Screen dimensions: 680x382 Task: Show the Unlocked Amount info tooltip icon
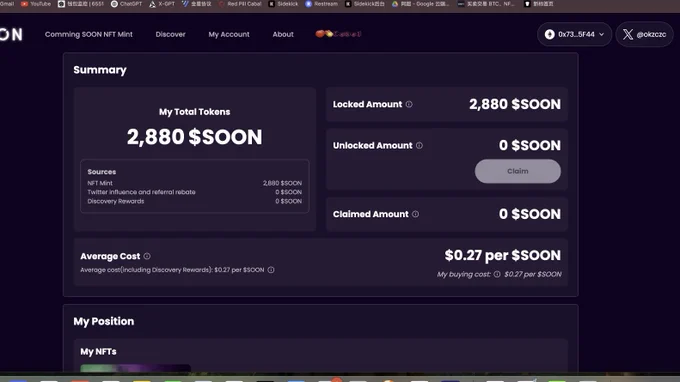(x=419, y=146)
